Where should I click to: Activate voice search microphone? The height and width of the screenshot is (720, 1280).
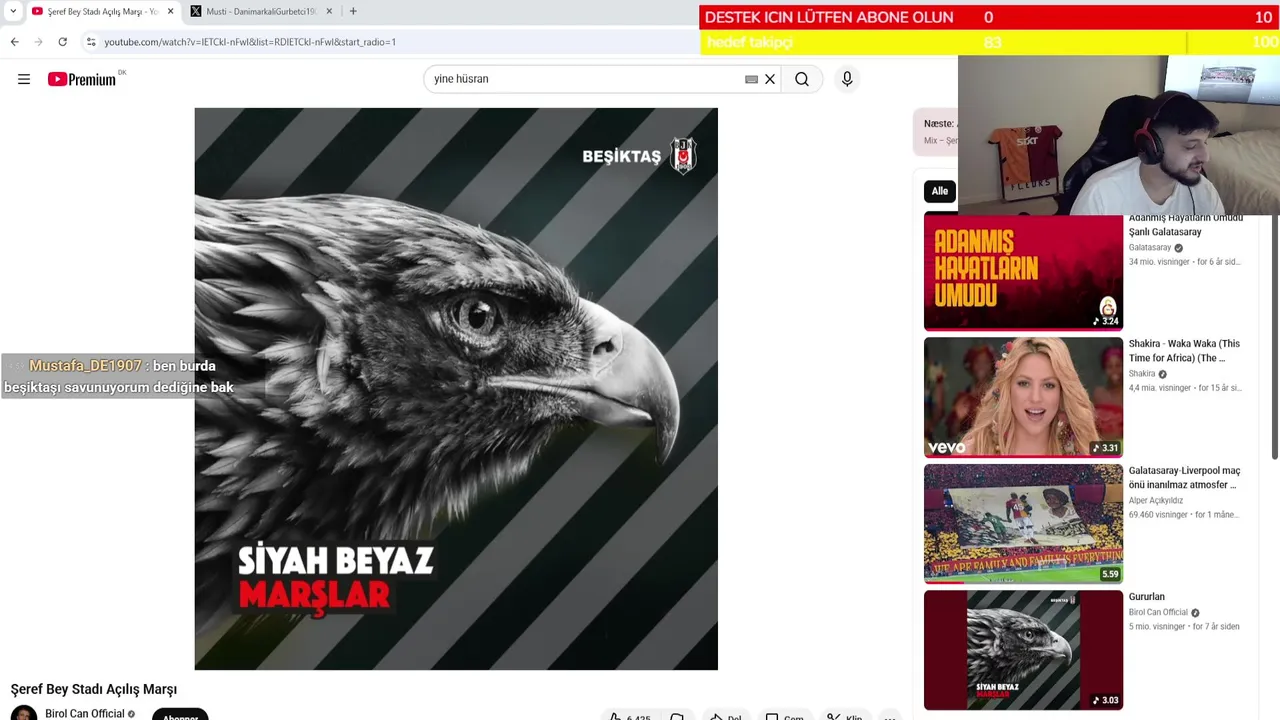(847, 79)
